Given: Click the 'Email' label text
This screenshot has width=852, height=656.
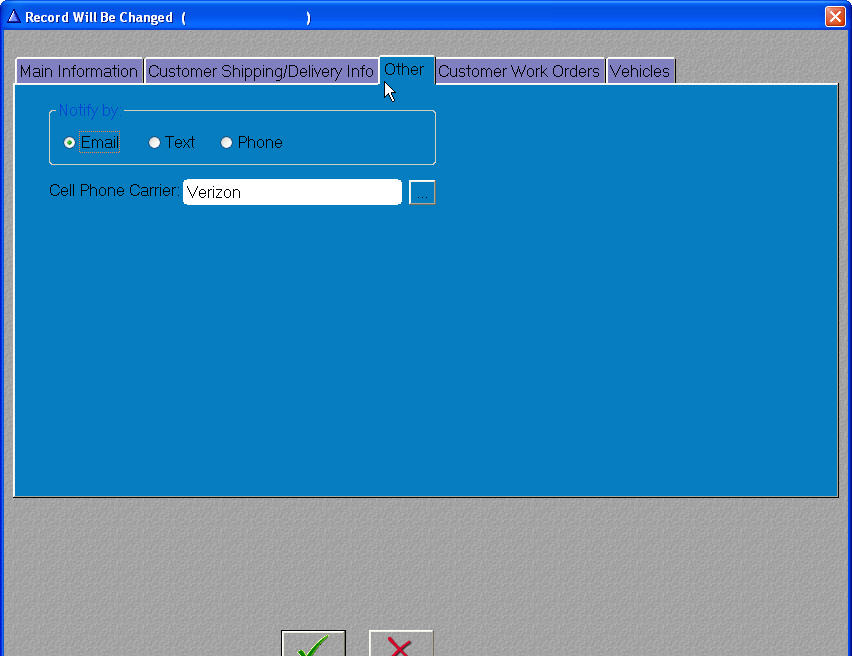Looking at the screenshot, I should coord(100,143).
